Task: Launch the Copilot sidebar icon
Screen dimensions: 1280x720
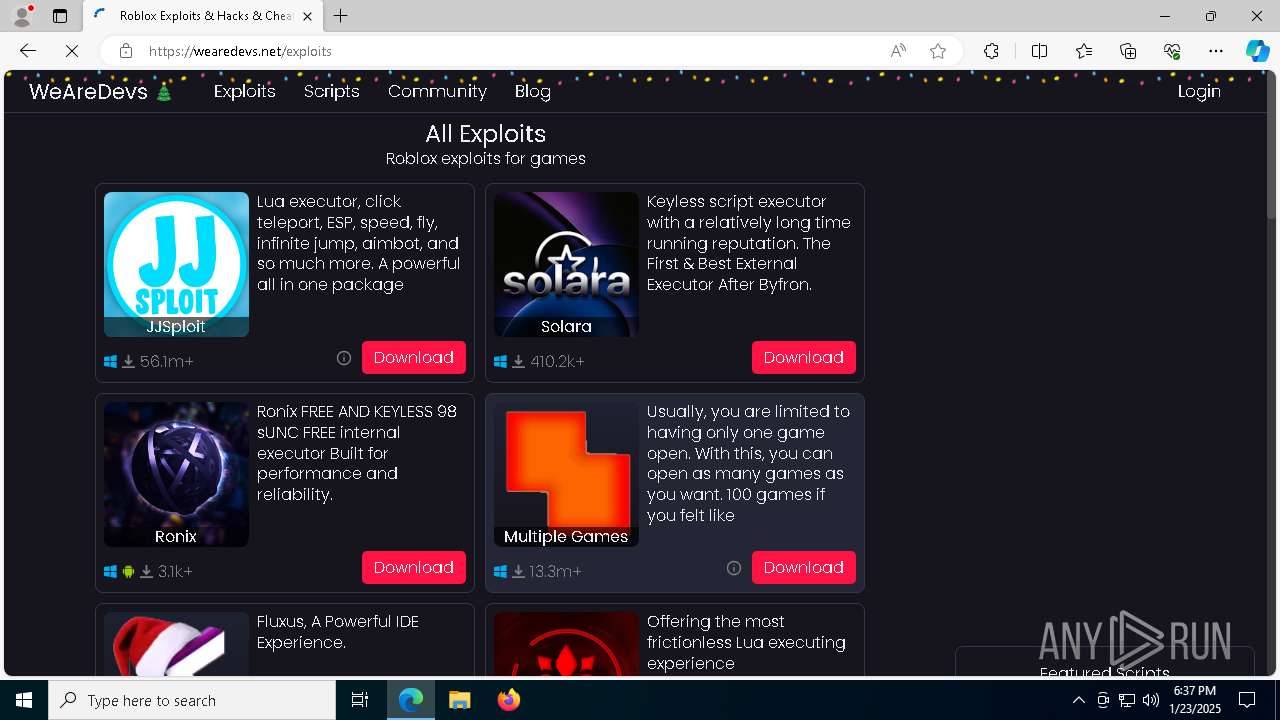Action: (x=1257, y=51)
